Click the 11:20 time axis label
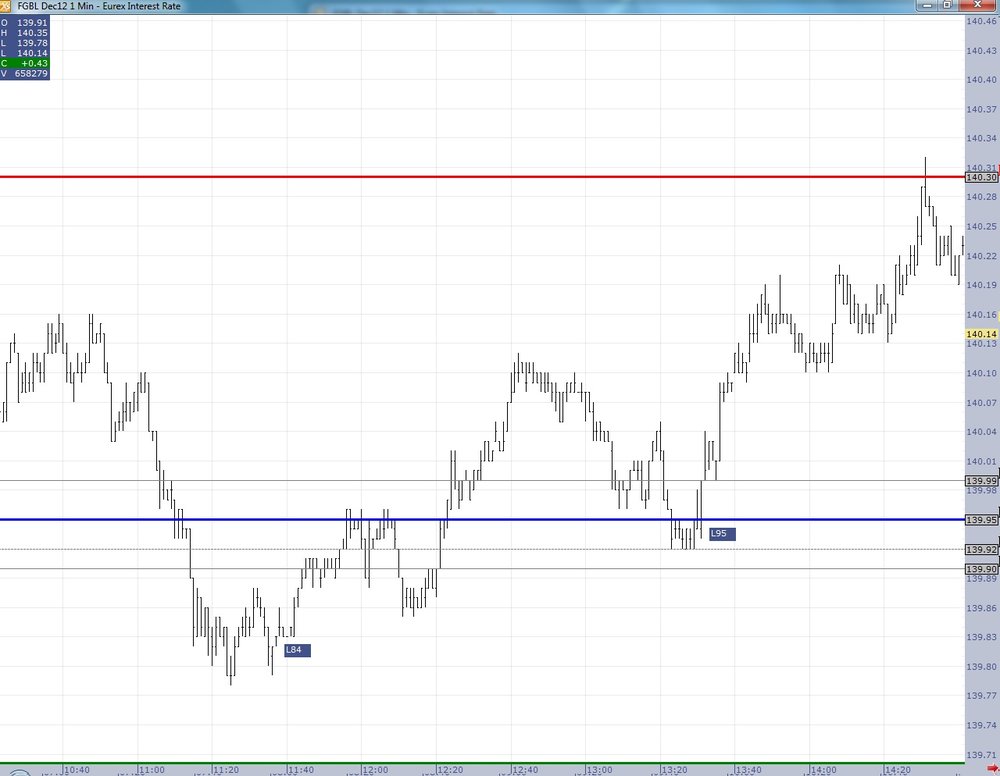1000x776 pixels. (x=226, y=770)
